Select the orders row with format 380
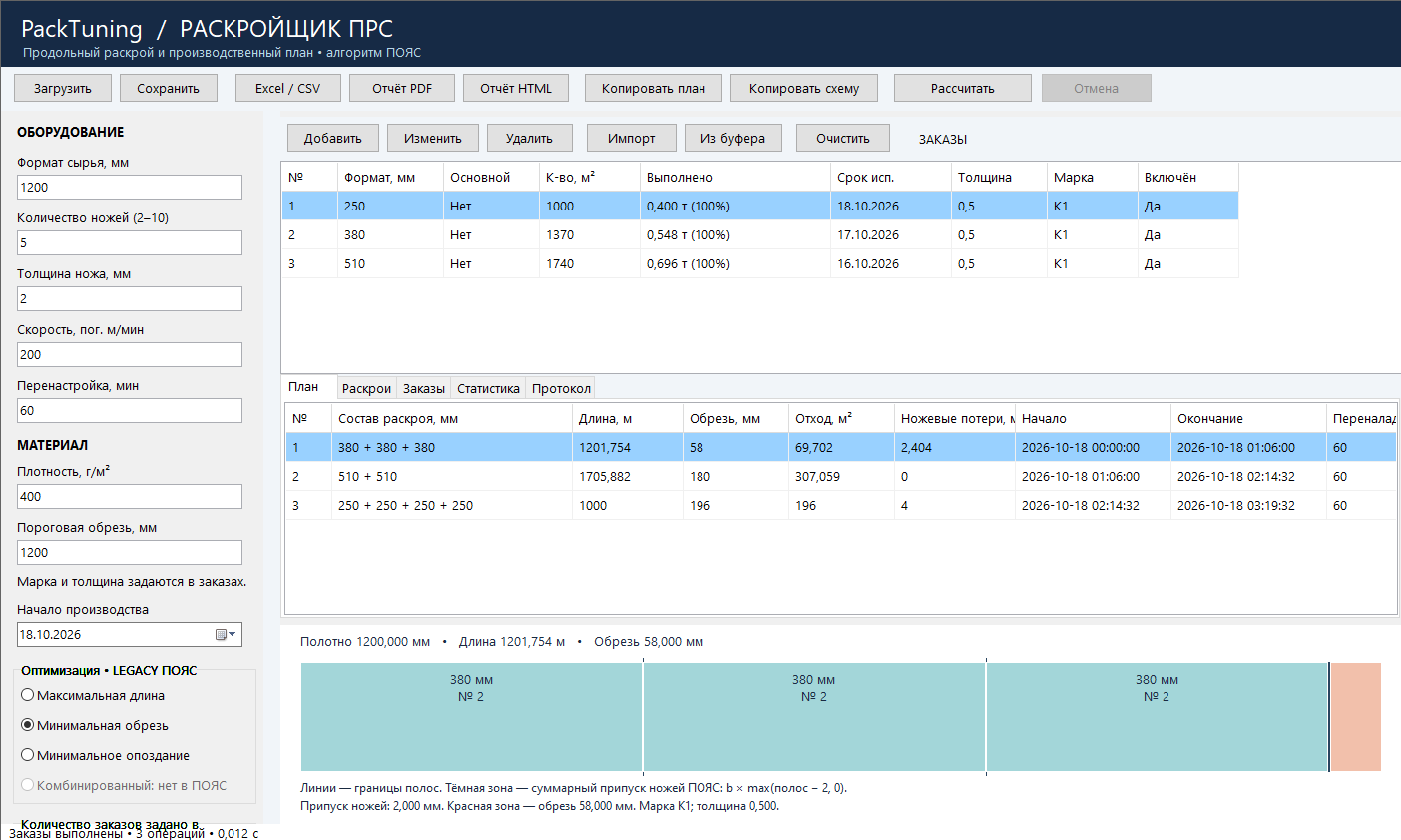Image resolution: width=1401 pixels, height=840 pixels. coord(760,235)
